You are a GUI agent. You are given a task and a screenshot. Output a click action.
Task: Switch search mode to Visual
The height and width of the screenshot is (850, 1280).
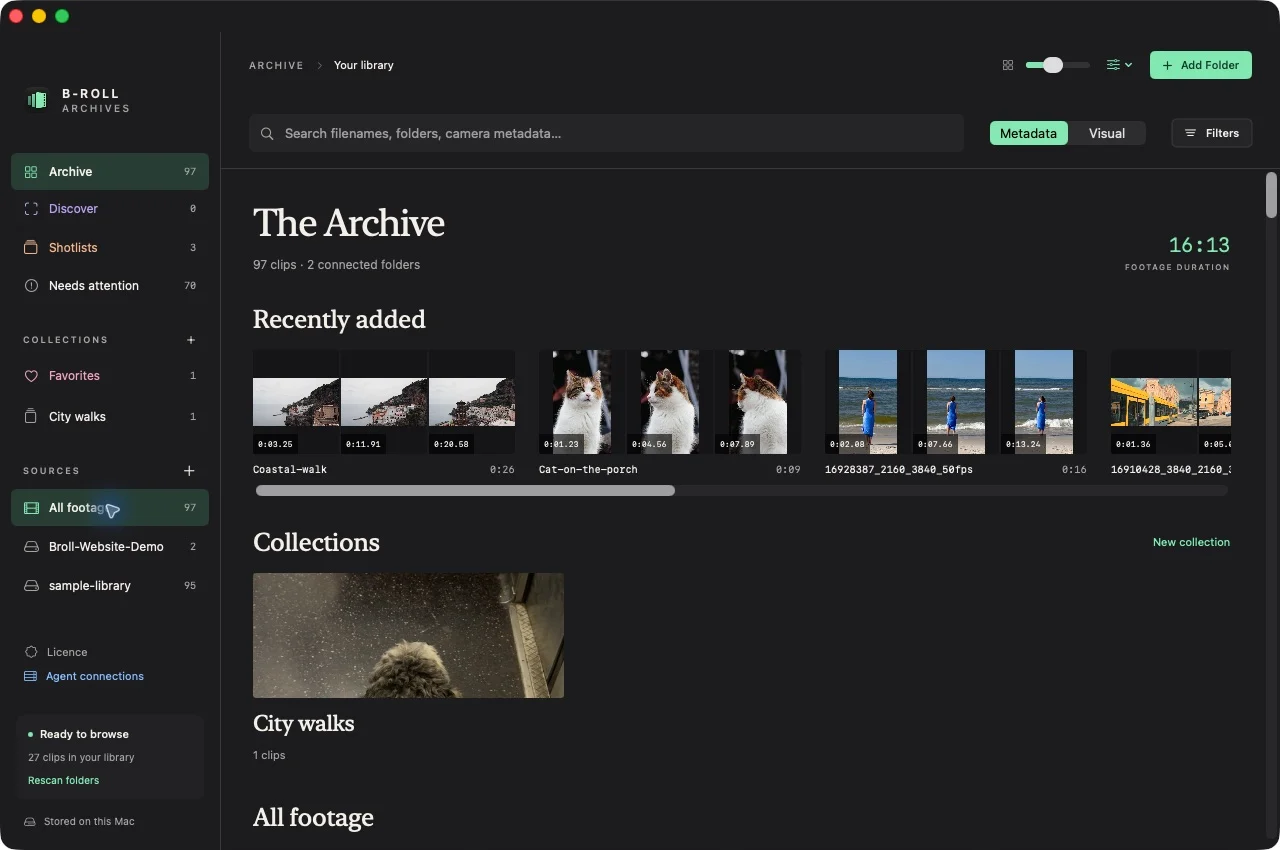pos(1106,133)
